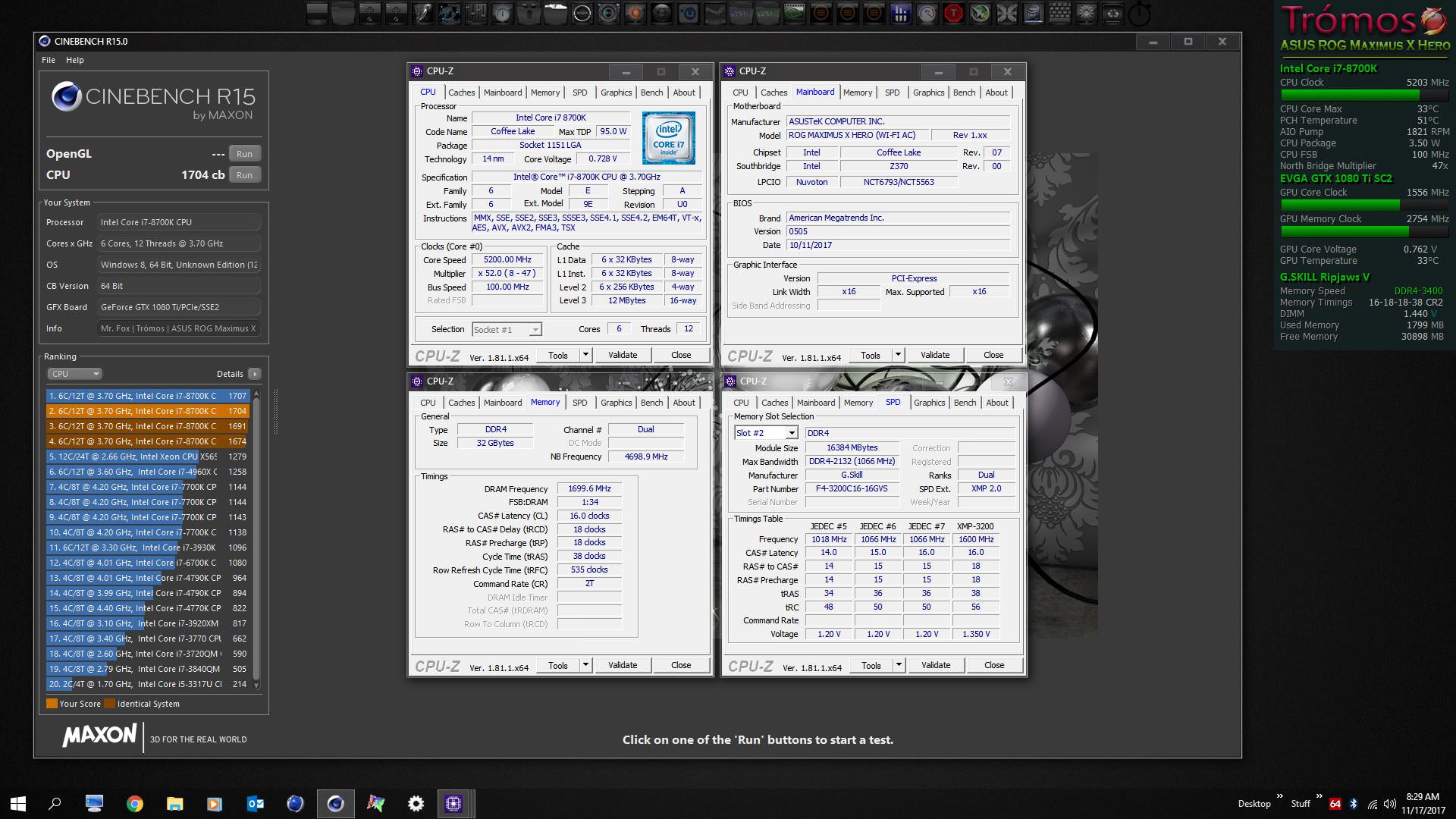This screenshot has width=1456, height=819.
Task: Click the ranking list scroll down arrow
Action: [256, 685]
